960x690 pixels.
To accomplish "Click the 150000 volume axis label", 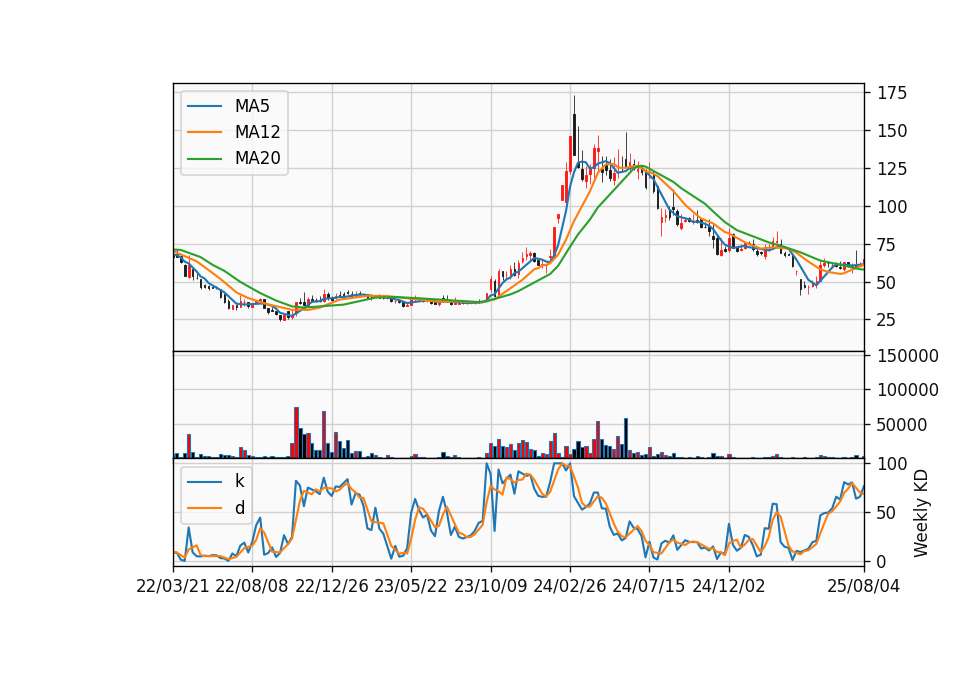I will pos(908,356).
